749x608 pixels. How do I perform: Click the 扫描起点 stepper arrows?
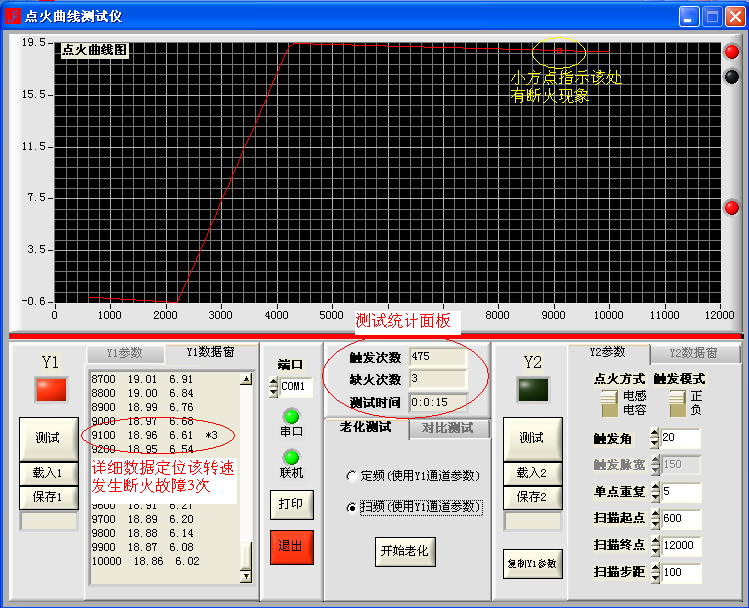pyautogui.click(x=655, y=519)
